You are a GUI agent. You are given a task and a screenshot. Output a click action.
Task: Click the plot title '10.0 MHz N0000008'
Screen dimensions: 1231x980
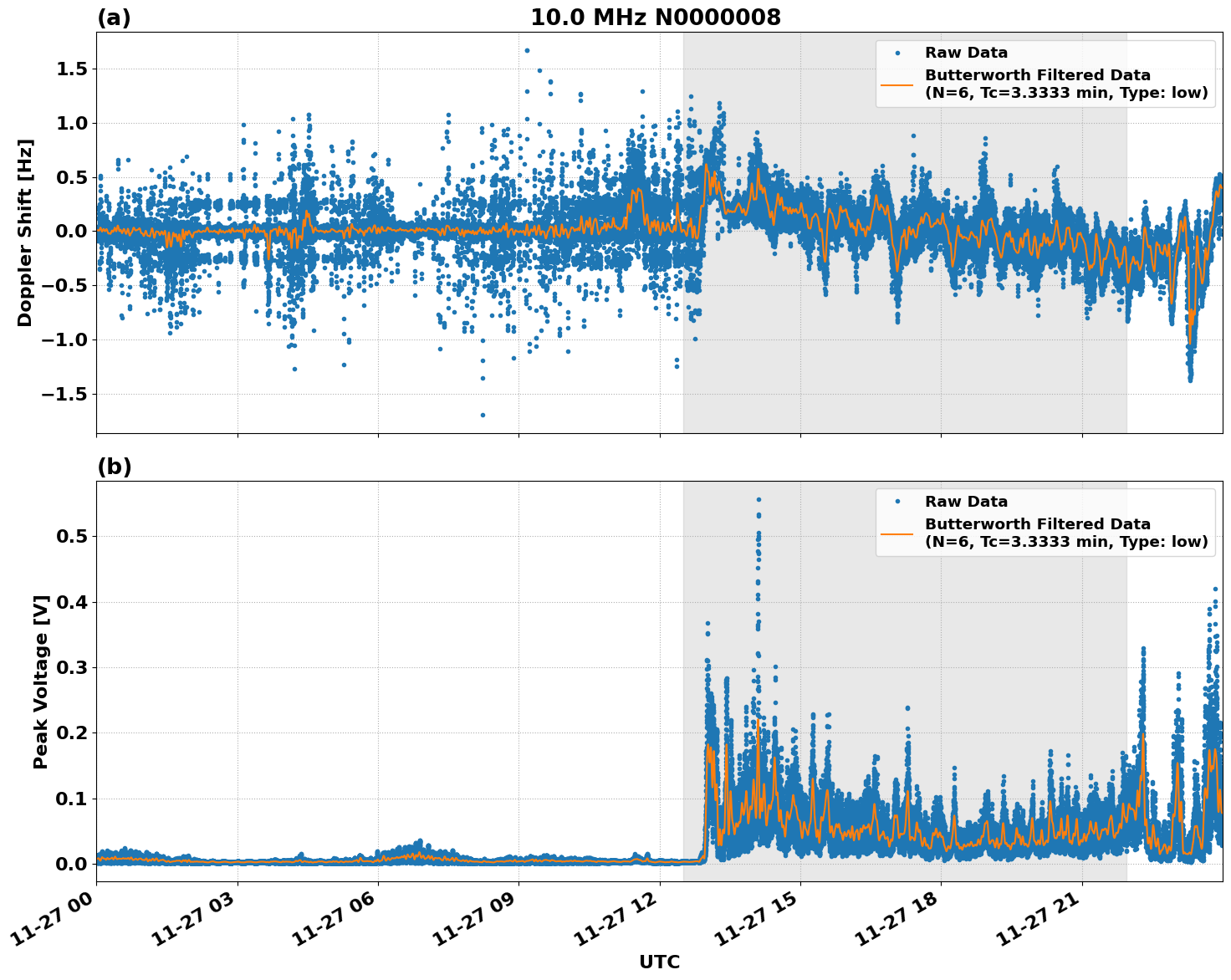tap(656, 18)
